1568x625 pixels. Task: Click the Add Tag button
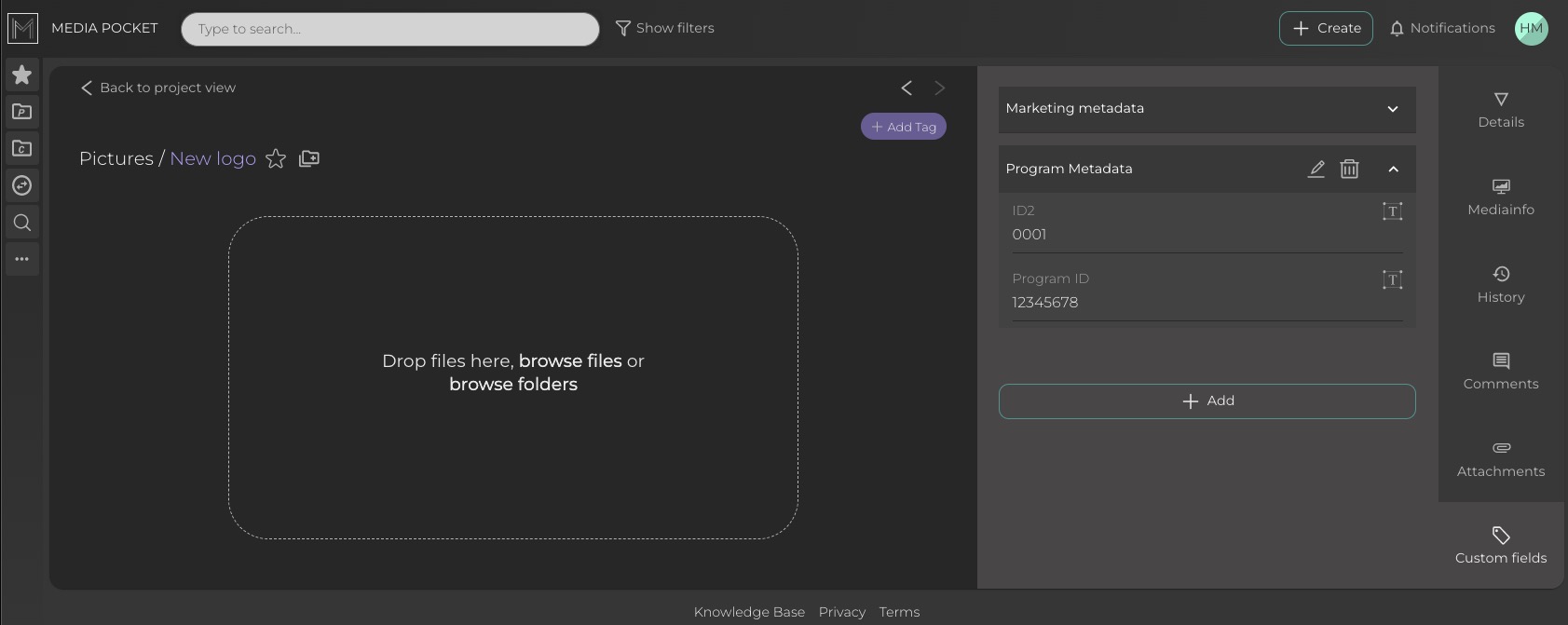pos(903,127)
